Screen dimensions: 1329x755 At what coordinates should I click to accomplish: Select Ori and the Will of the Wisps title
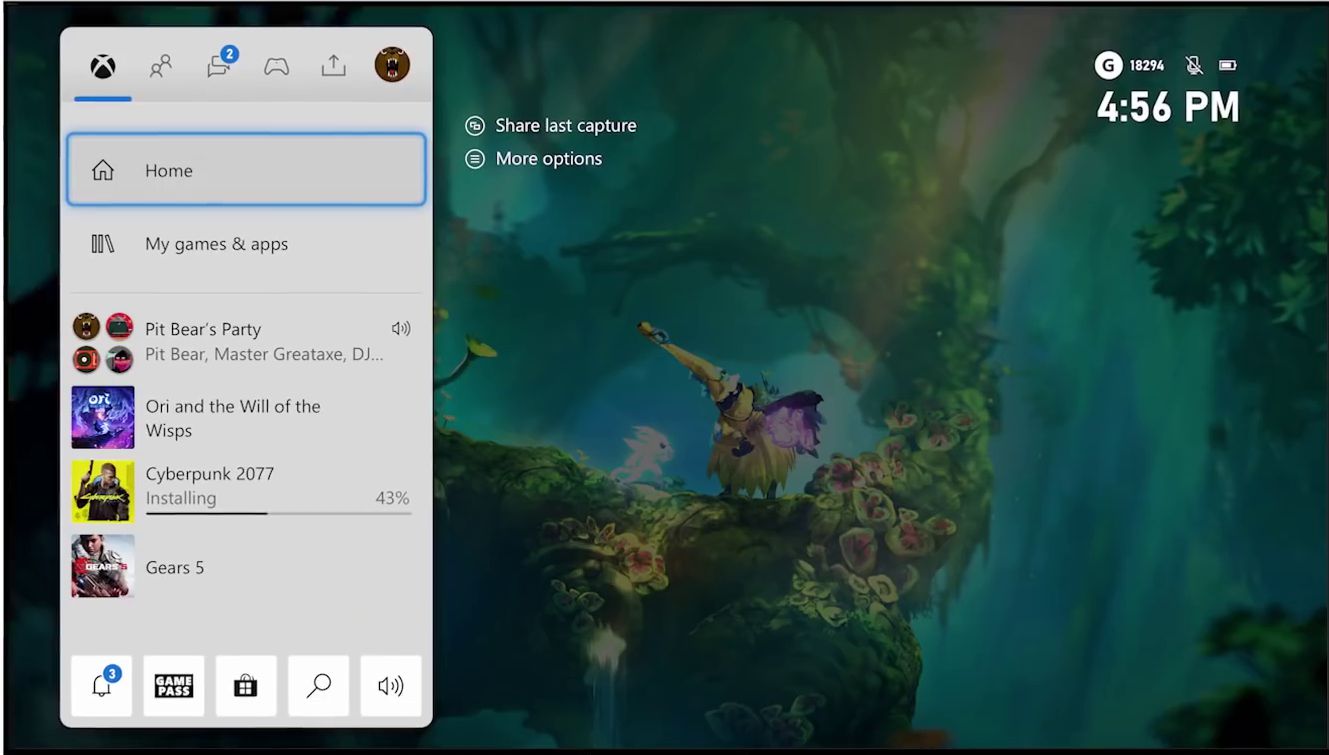[233, 418]
